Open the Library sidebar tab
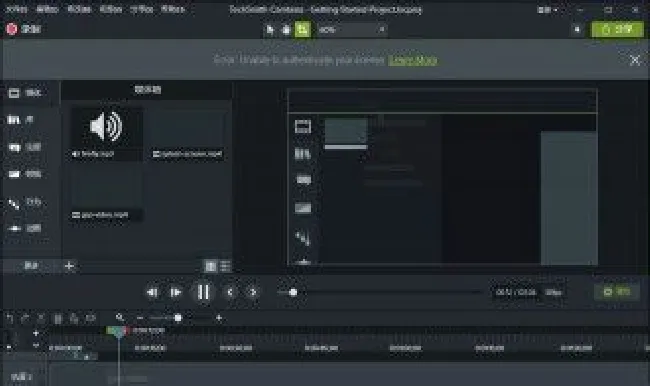This screenshot has height=386, width=650. click(x=21, y=120)
